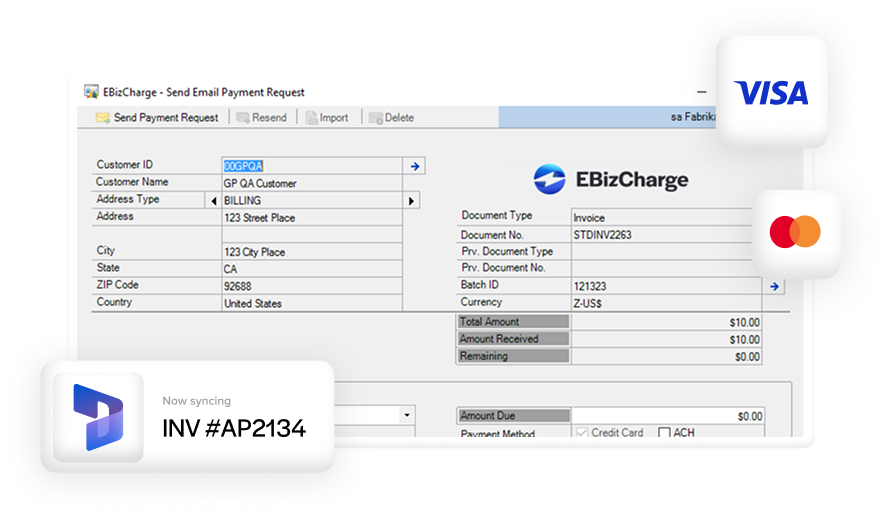Toggle the ACH checkbox

tap(664, 433)
